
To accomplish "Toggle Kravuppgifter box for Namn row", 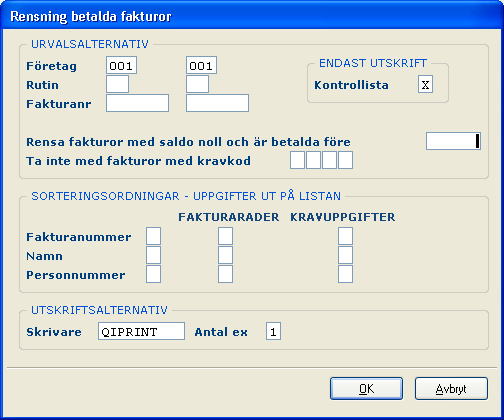I will (345, 255).
